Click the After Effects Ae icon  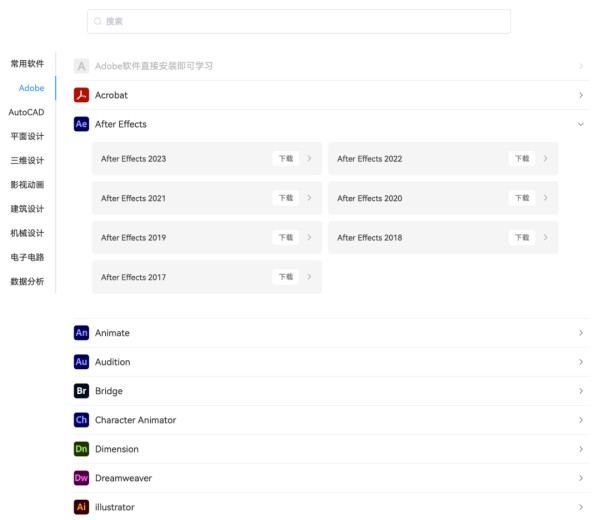pos(81,124)
